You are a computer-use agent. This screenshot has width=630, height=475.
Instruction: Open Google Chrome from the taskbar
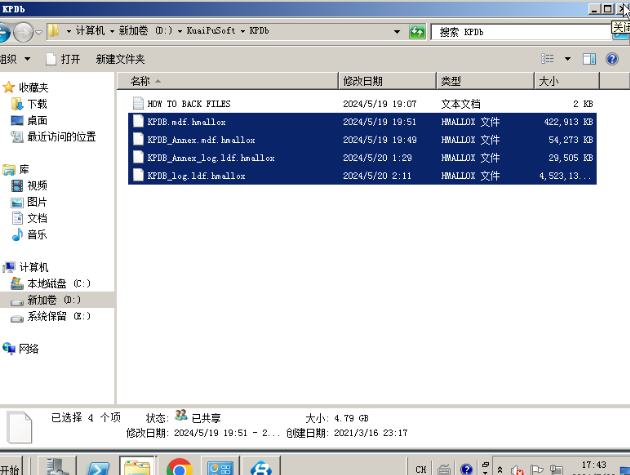click(x=179, y=466)
